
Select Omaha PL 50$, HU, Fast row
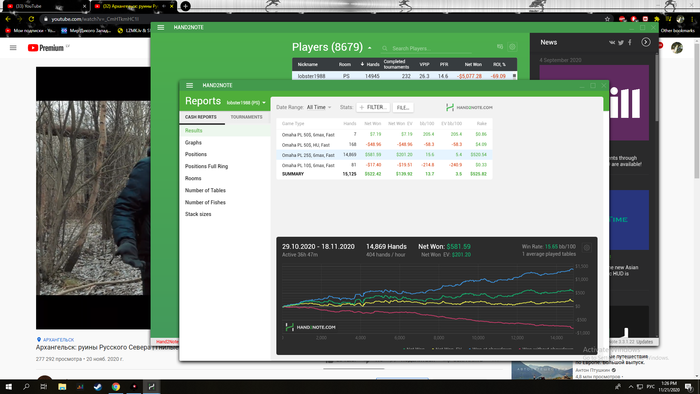(384, 145)
